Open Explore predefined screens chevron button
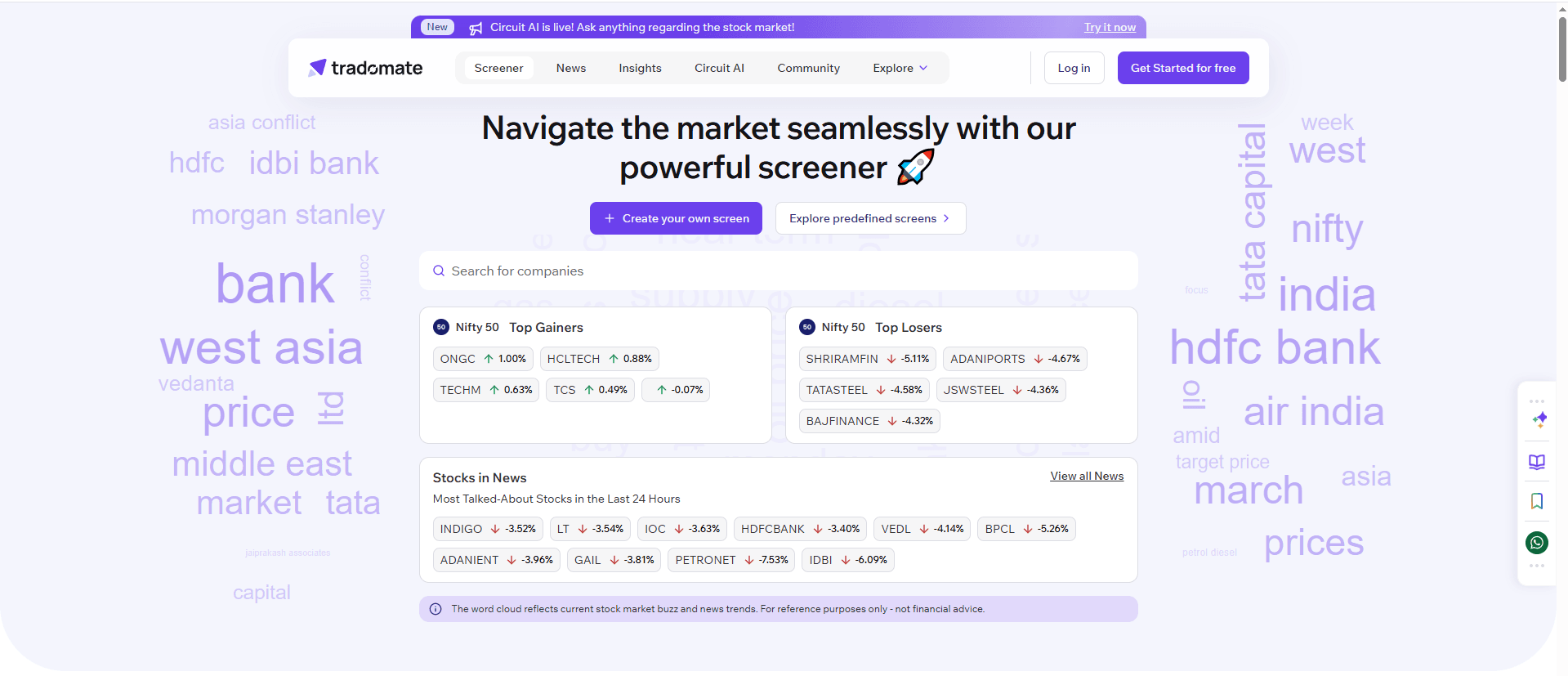The height and width of the screenshot is (676, 1568). pos(869,218)
